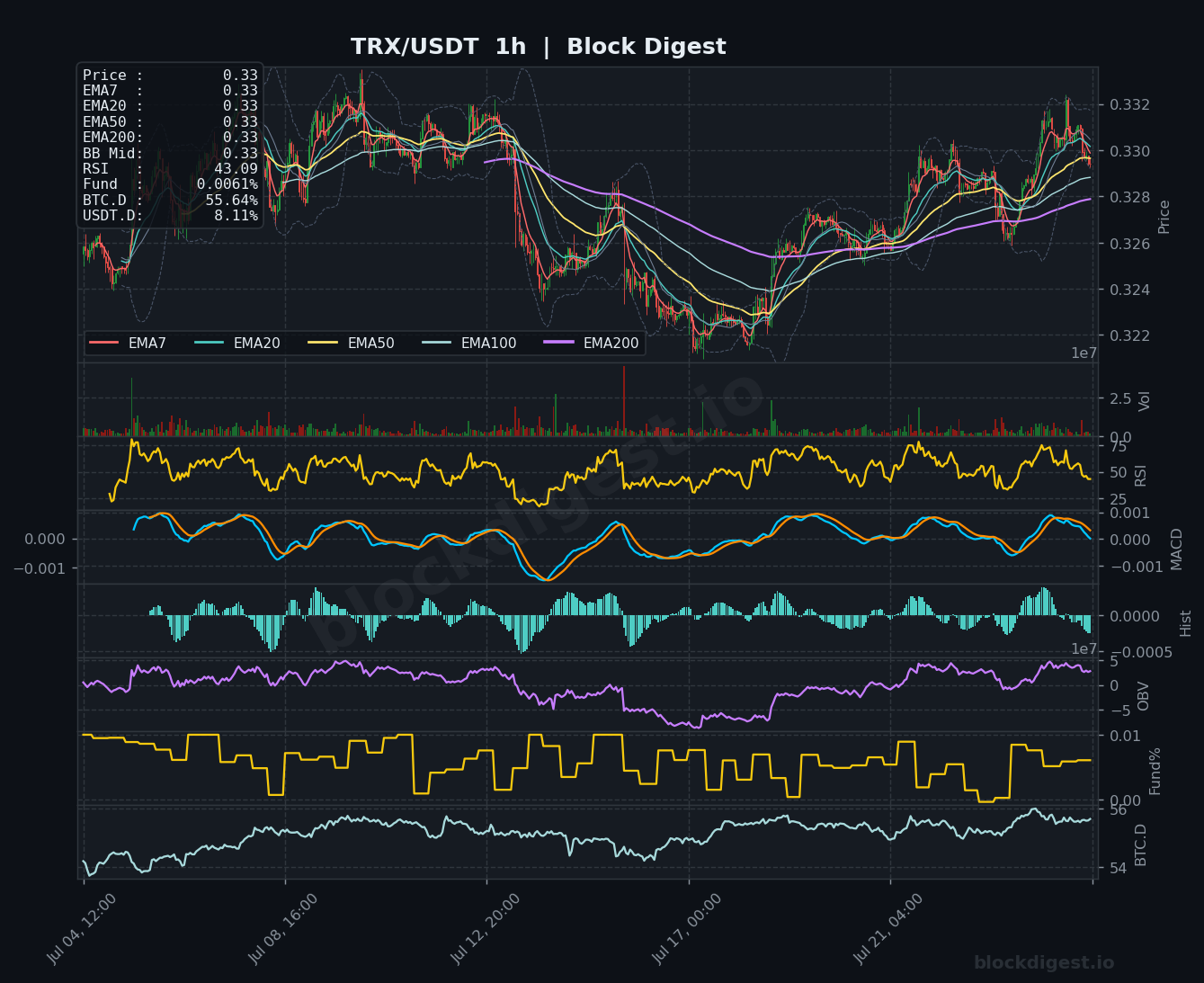Select the RSI 43.09 value in info box
The height and width of the screenshot is (983, 1204).
(236, 169)
